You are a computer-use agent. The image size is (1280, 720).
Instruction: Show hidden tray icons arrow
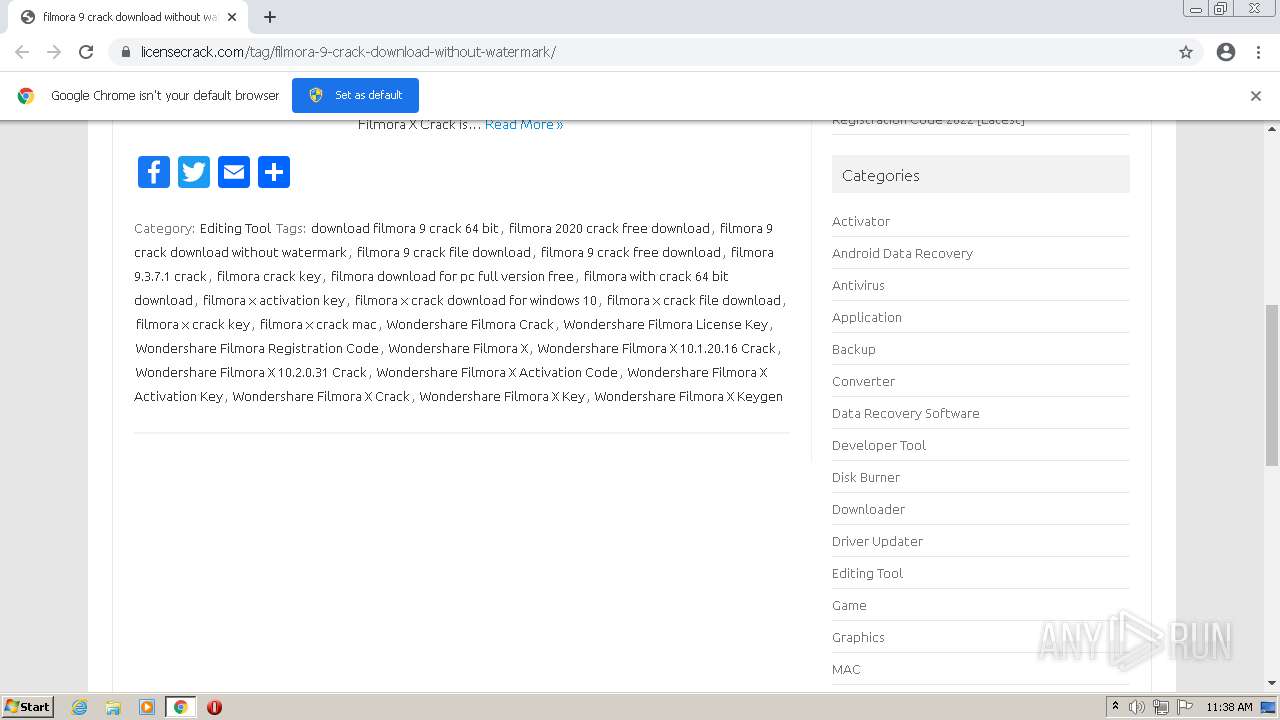pyautogui.click(x=1115, y=707)
